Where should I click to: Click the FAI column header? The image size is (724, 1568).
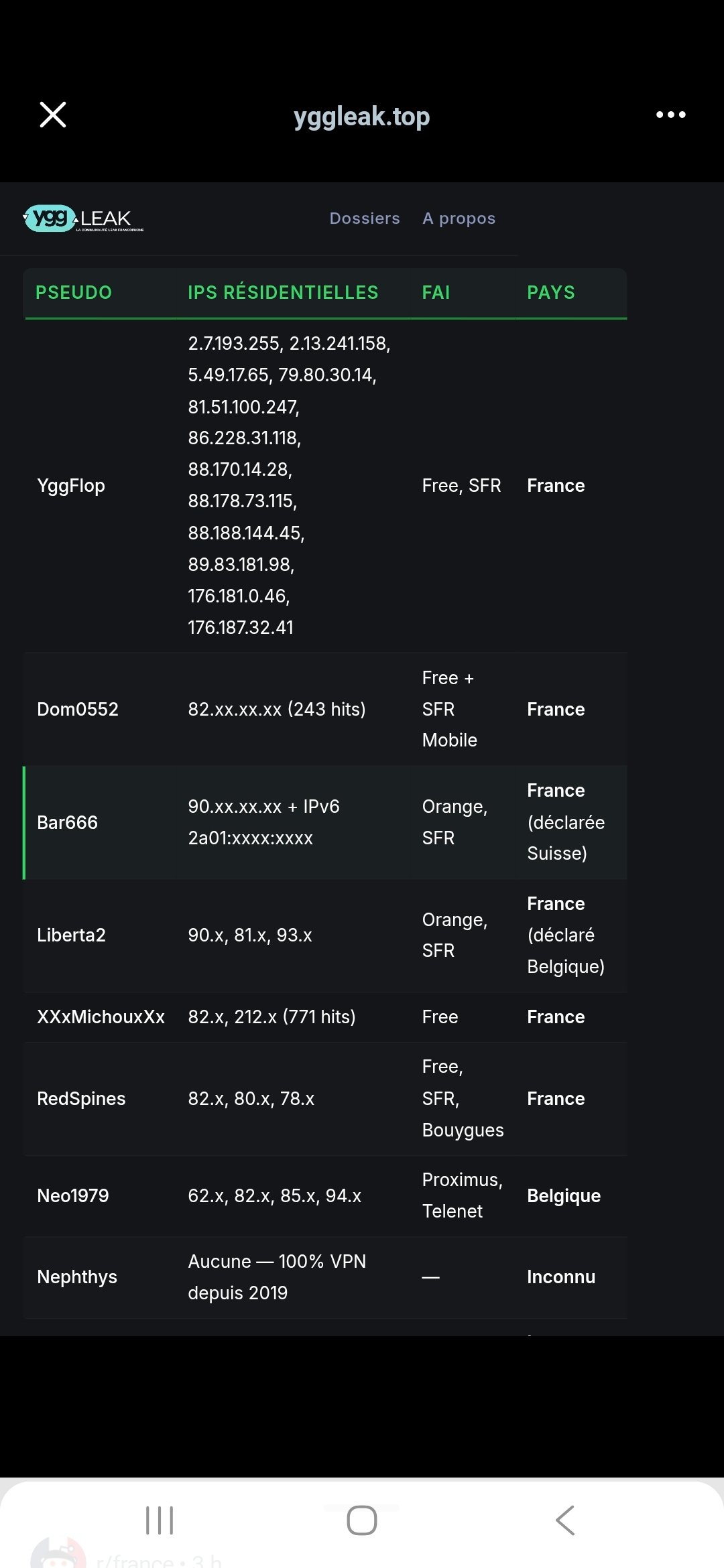(436, 293)
